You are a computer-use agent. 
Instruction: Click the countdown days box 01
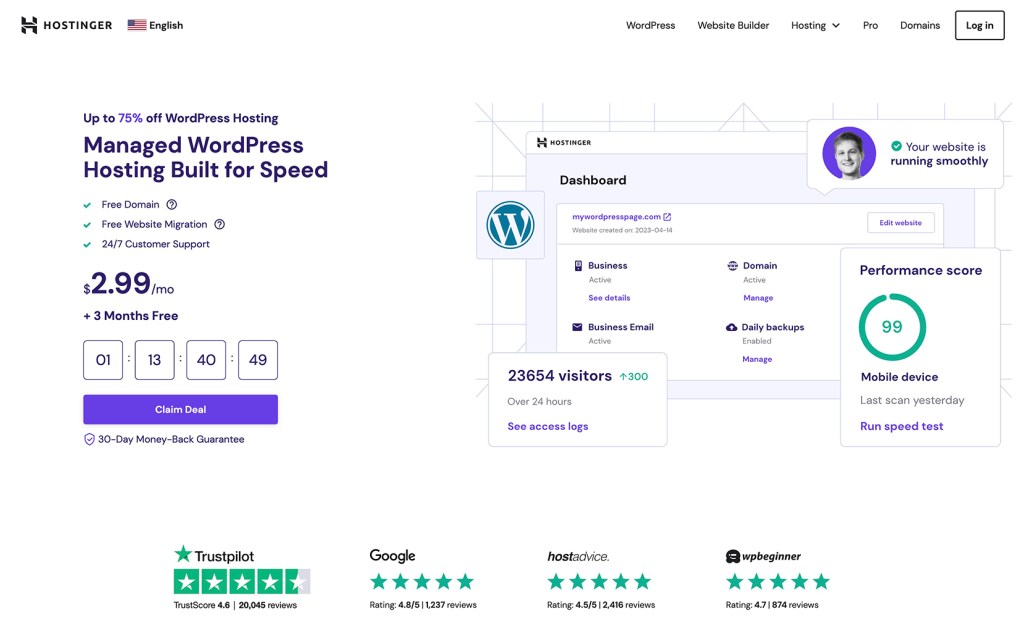pyautogui.click(x=103, y=360)
